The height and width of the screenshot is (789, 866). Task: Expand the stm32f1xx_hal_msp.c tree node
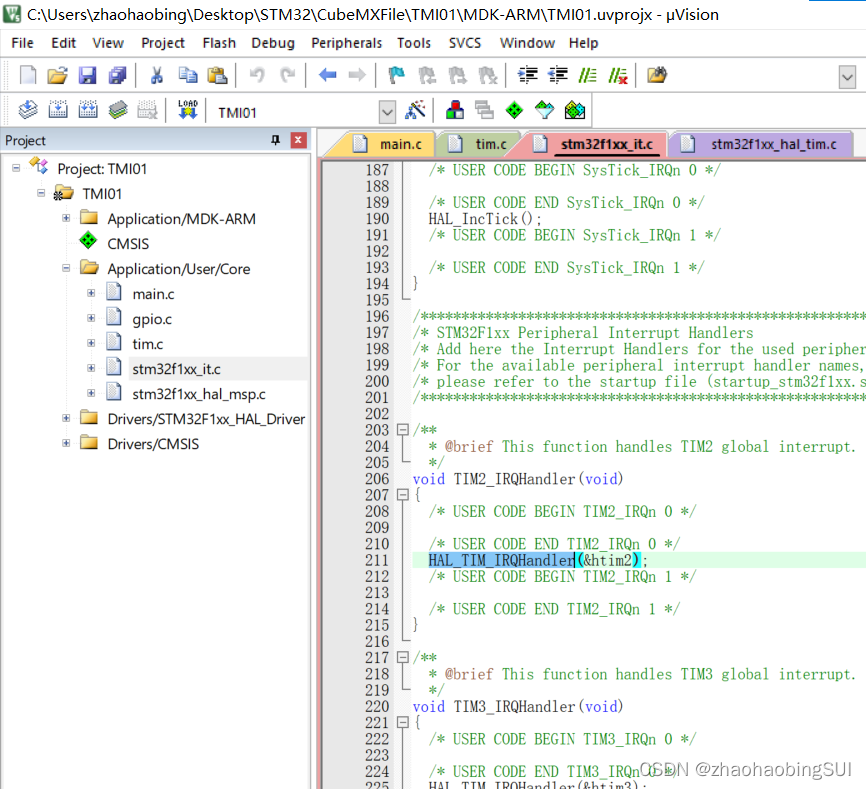[x=91, y=393]
